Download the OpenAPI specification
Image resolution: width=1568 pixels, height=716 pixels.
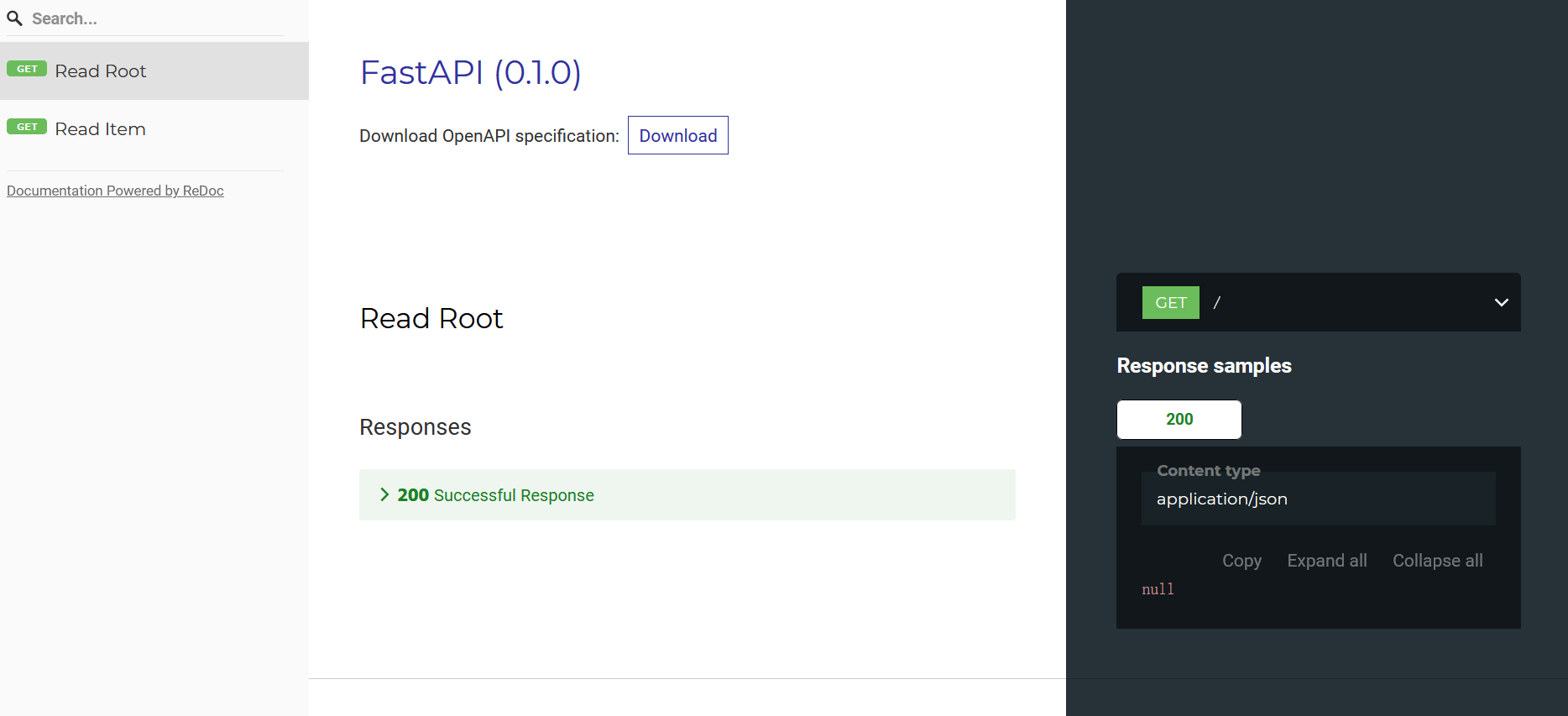pos(678,135)
